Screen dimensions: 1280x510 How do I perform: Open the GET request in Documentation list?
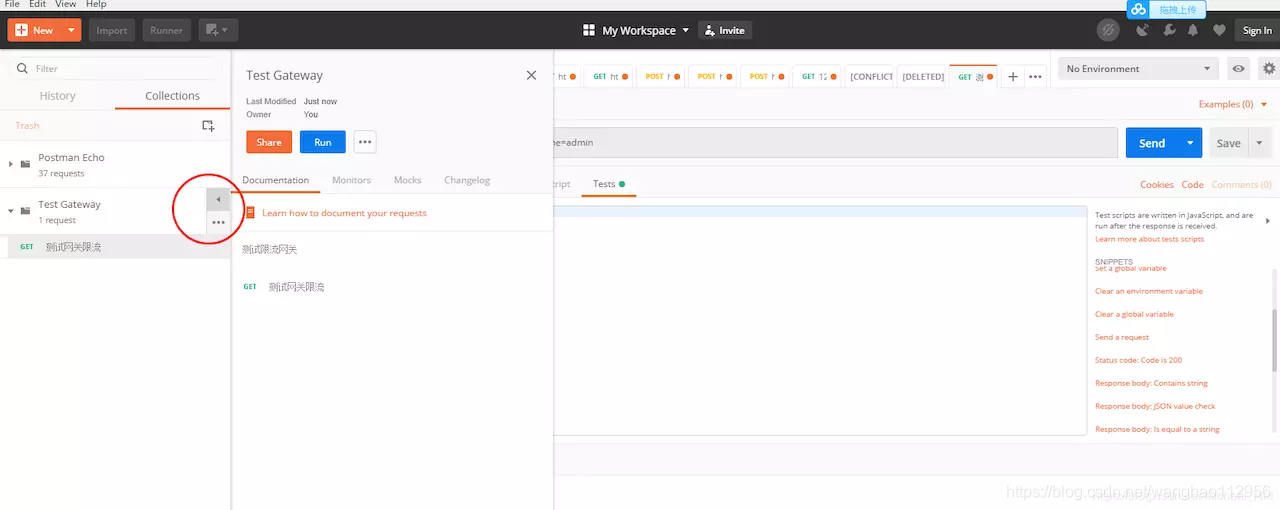tap(285, 287)
